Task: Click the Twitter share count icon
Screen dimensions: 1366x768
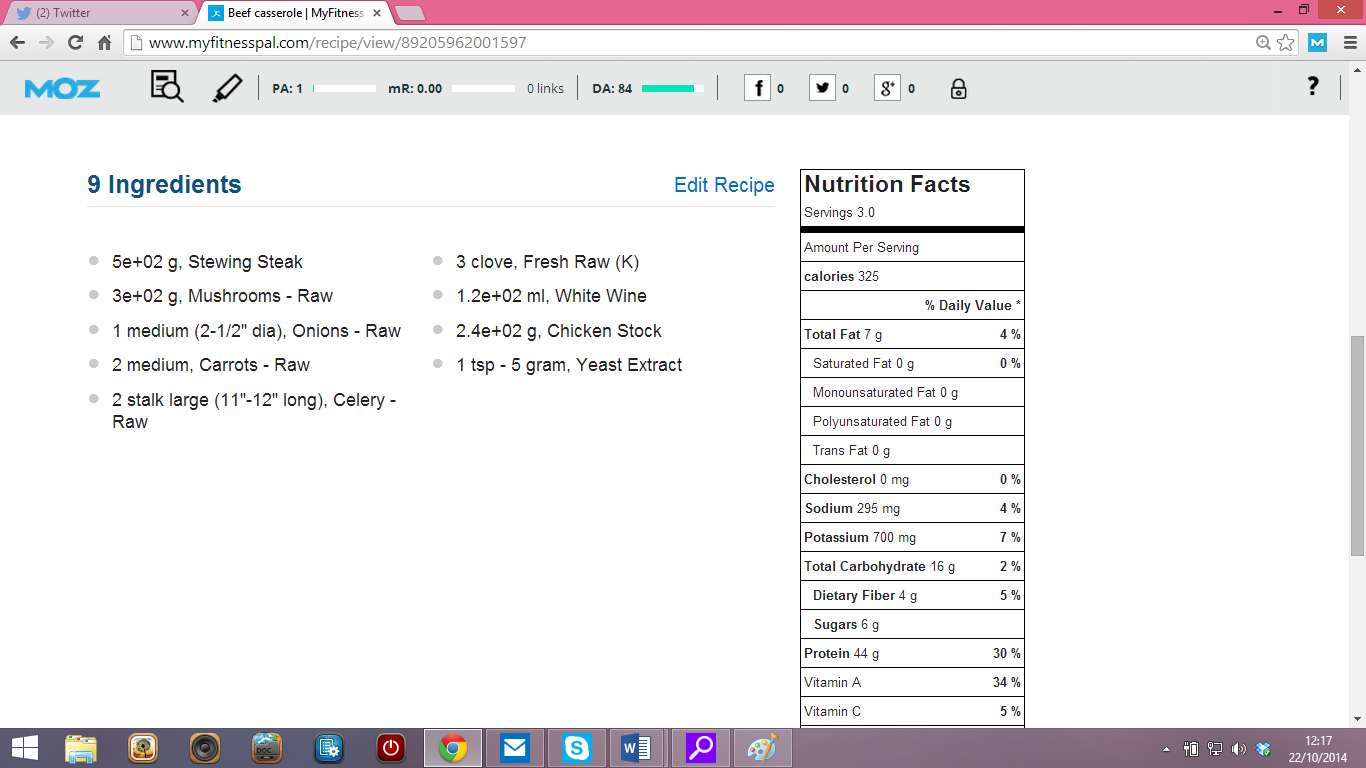Action: click(822, 88)
